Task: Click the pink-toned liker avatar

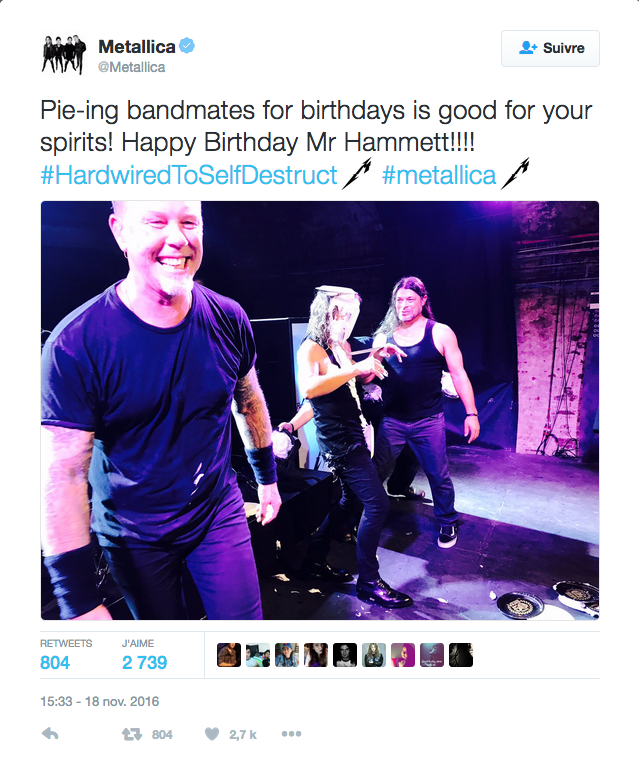Action: (403, 655)
